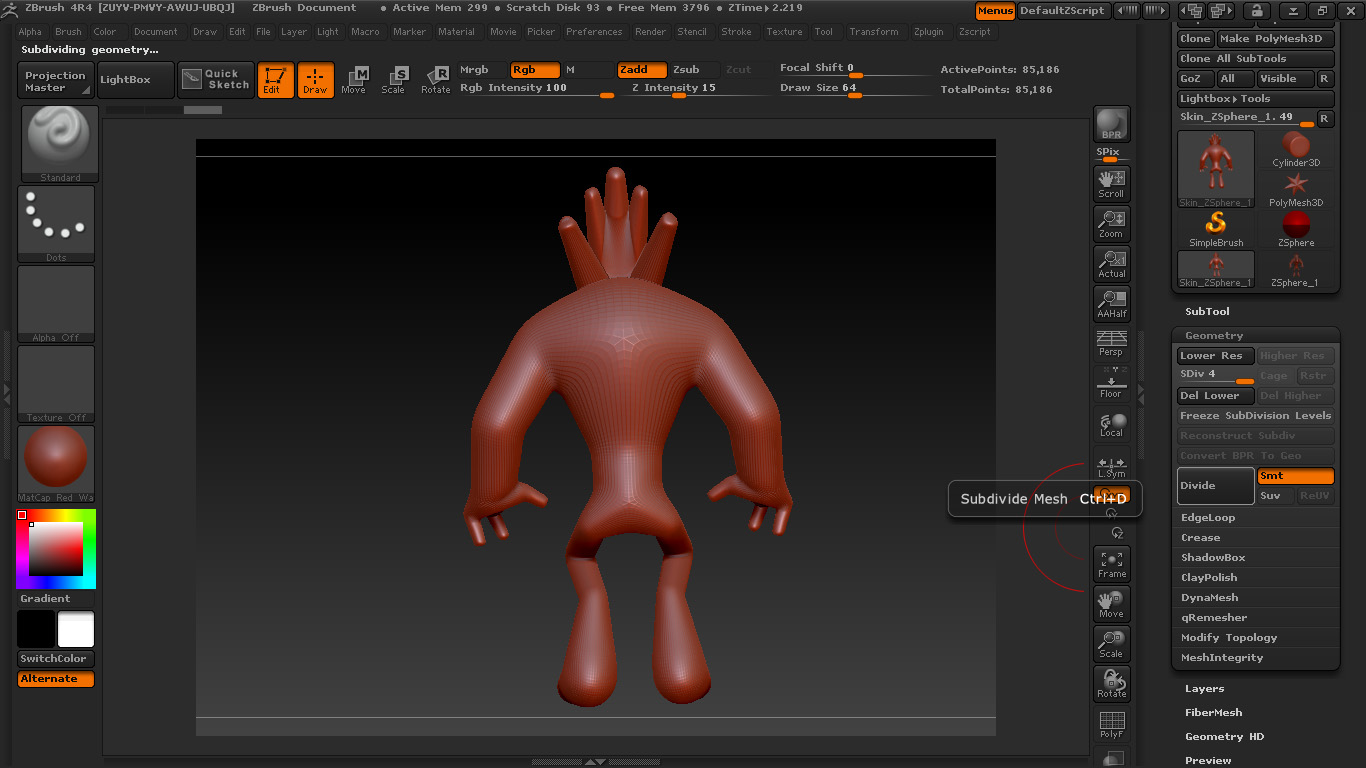Select the Scroll canvas icon
Viewport: 1366px width, 768px height.
tap(1111, 184)
